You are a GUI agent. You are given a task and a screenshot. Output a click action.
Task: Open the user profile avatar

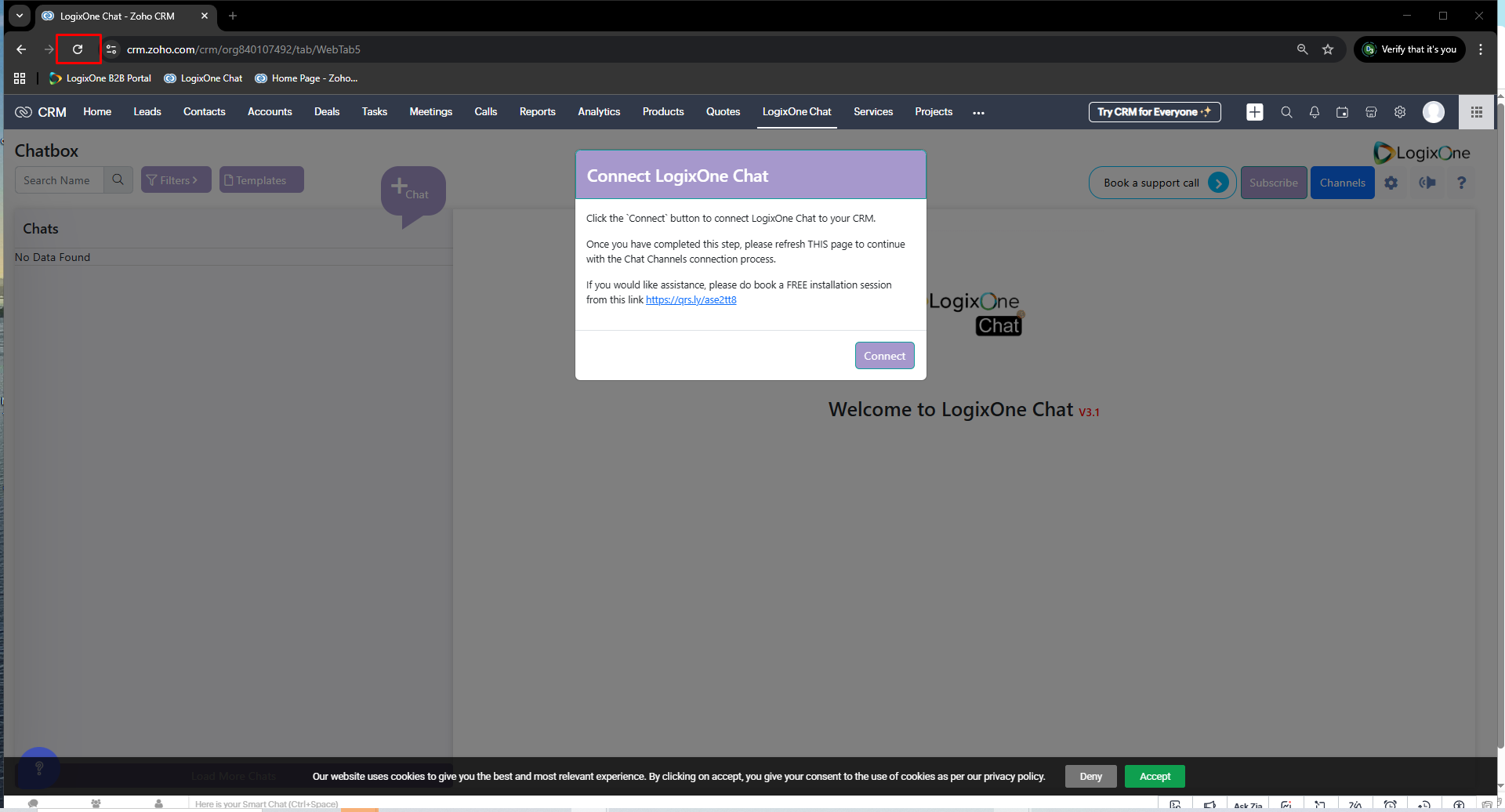pyautogui.click(x=1434, y=112)
